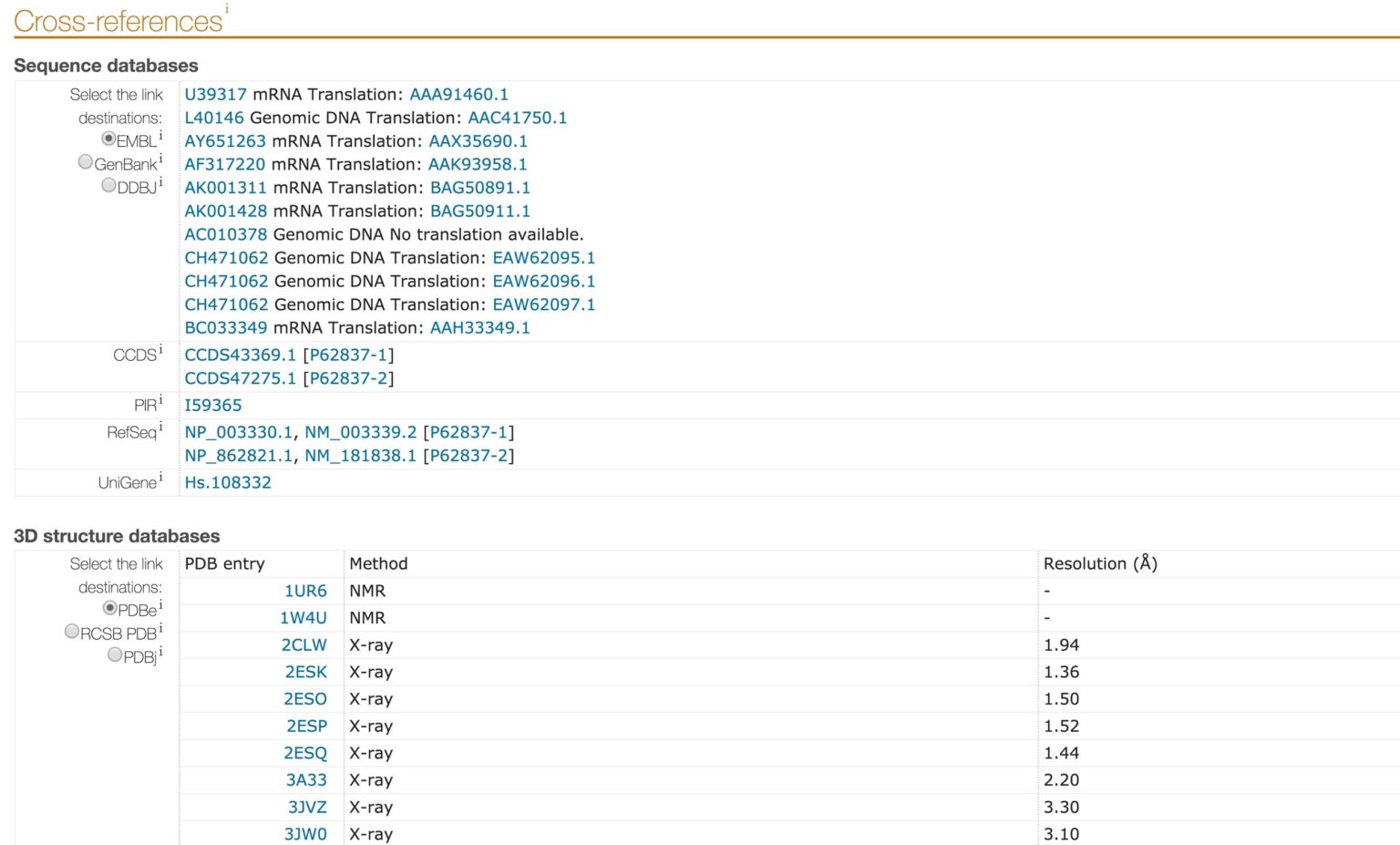Open RefSeq transcript NM_181838.1
The height and width of the screenshot is (845, 1400).
coord(361,456)
